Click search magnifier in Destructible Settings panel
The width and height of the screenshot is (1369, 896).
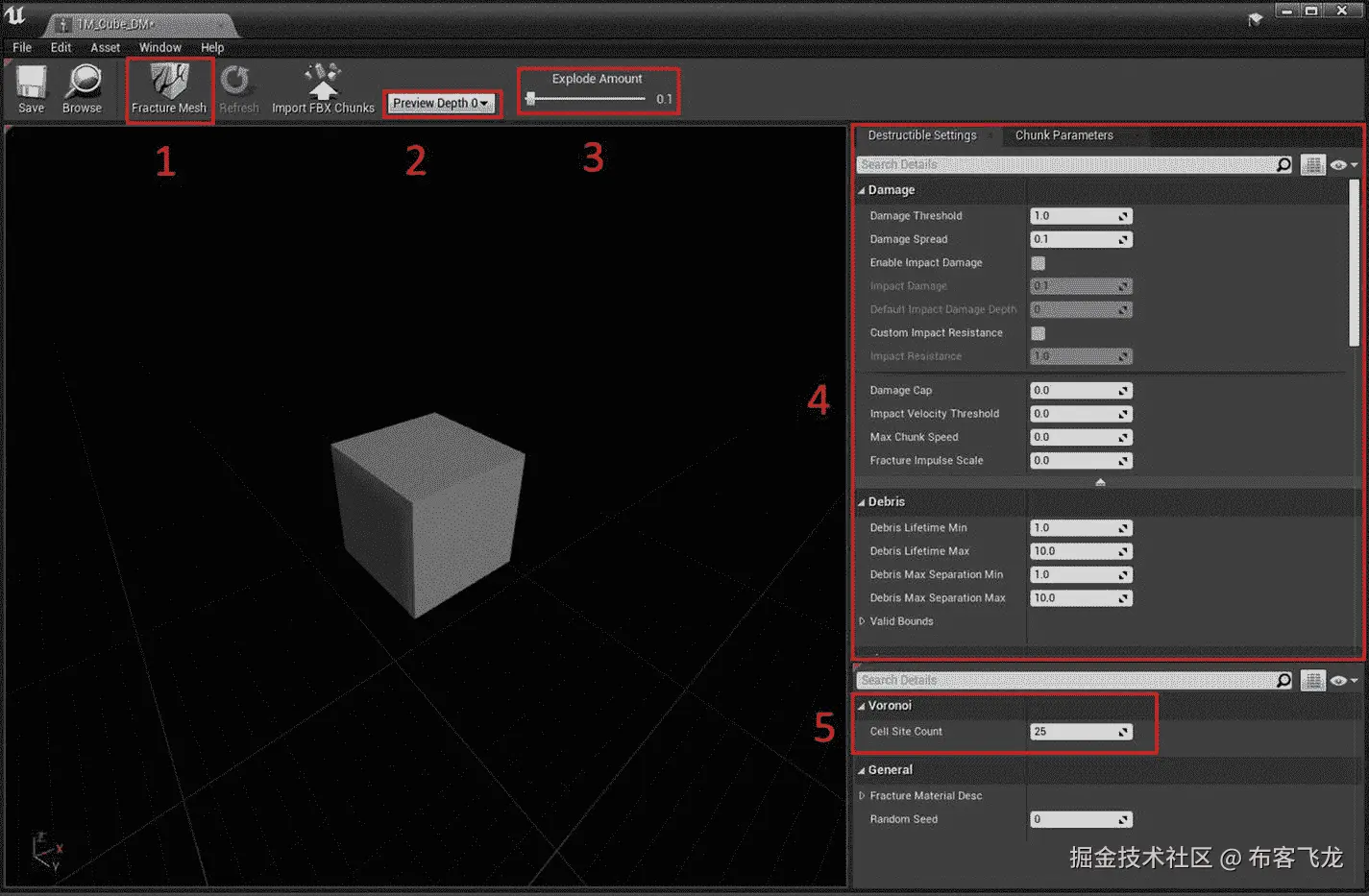(x=1283, y=165)
